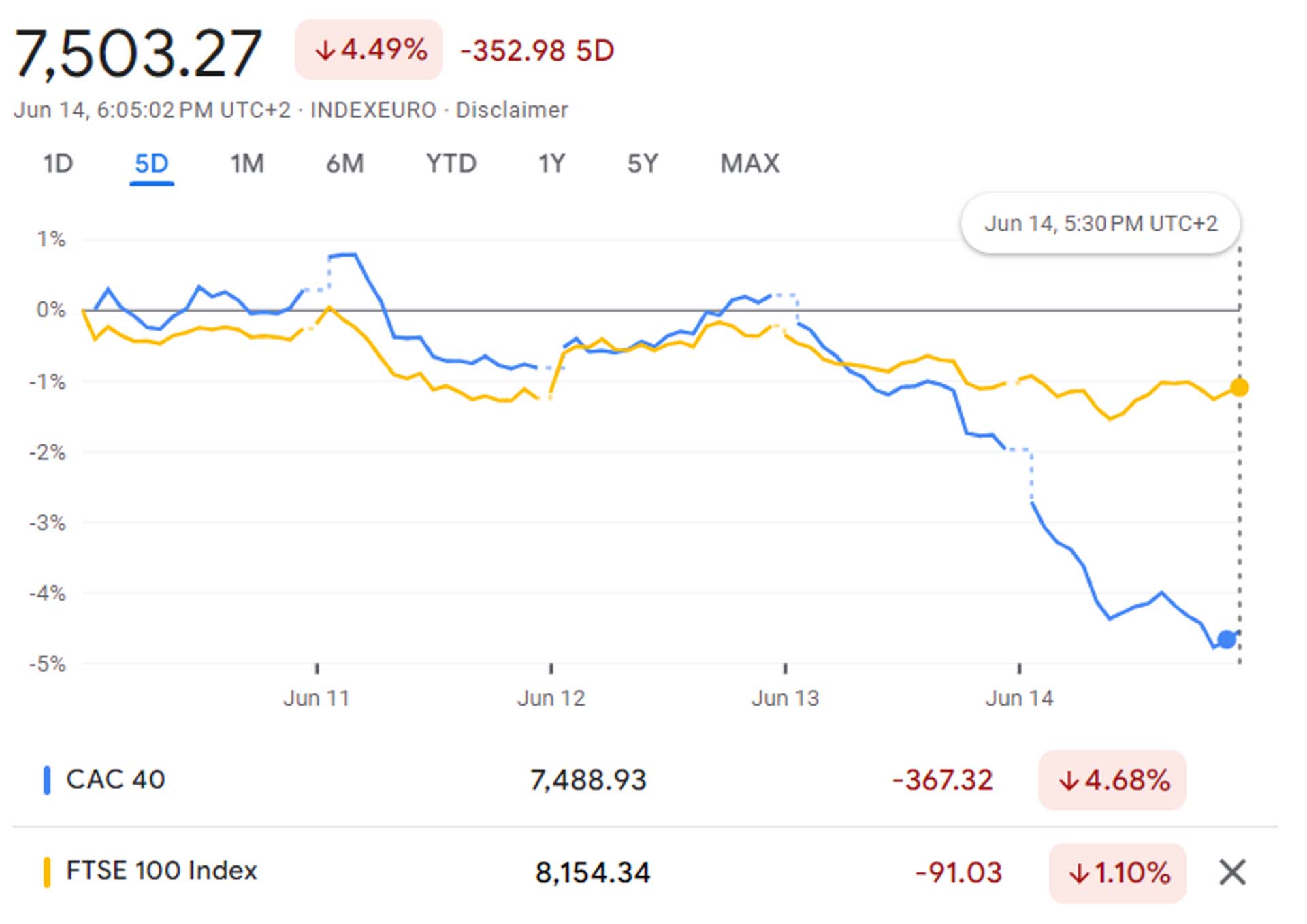
Task: Switch chart to 6M range
Action: [x=344, y=164]
